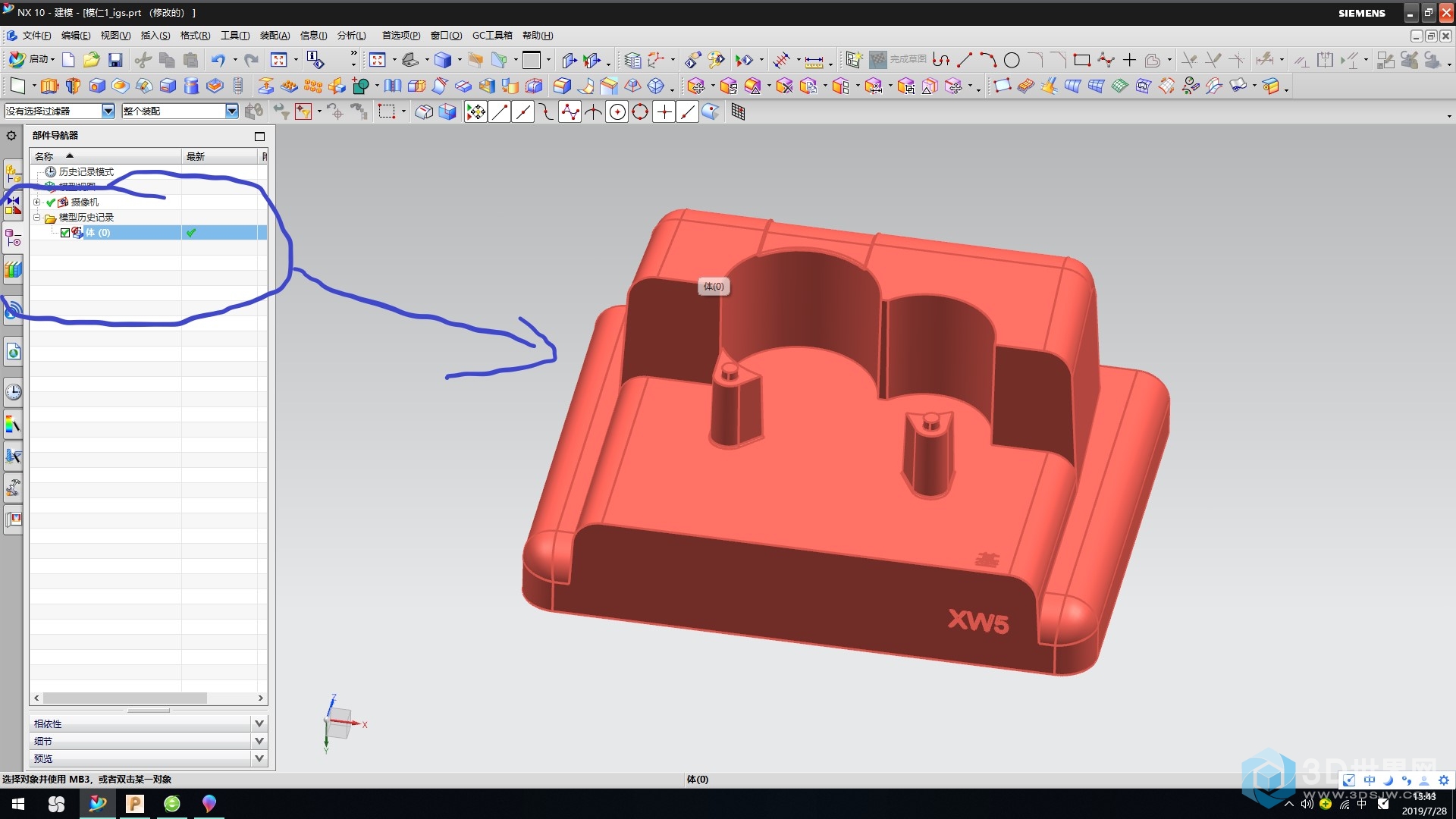
Task: Toggle snap to arc center
Action: point(617,112)
